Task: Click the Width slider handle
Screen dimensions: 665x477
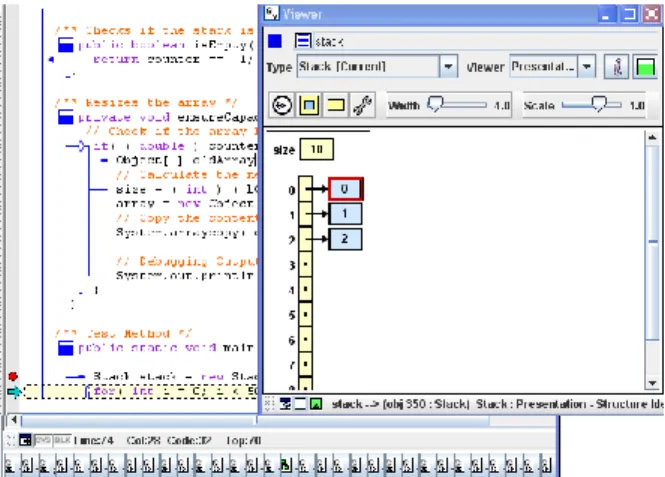Action: (435, 103)
